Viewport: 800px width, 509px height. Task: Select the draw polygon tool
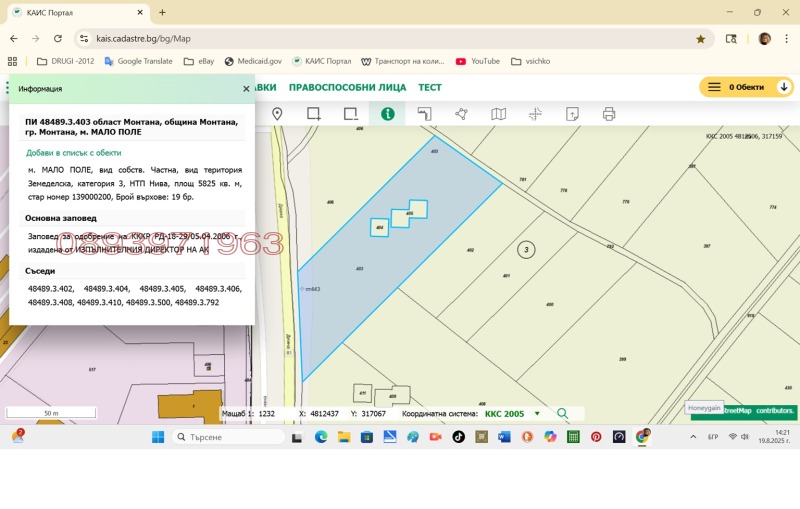461,114
